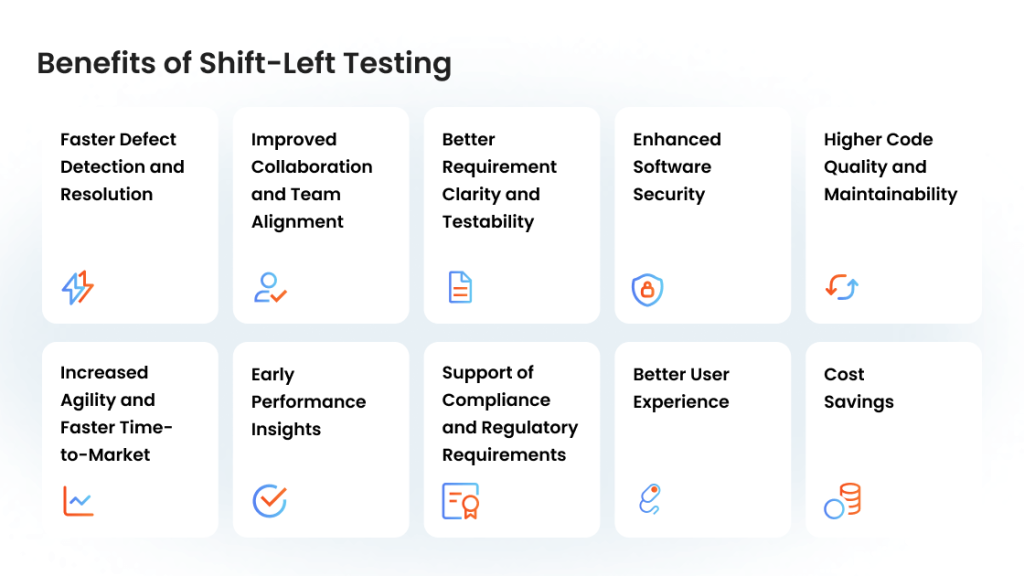Click the Better Requirement Clarity and Testability title
This screenshot has height=576, width=1024.
(499, 180)
